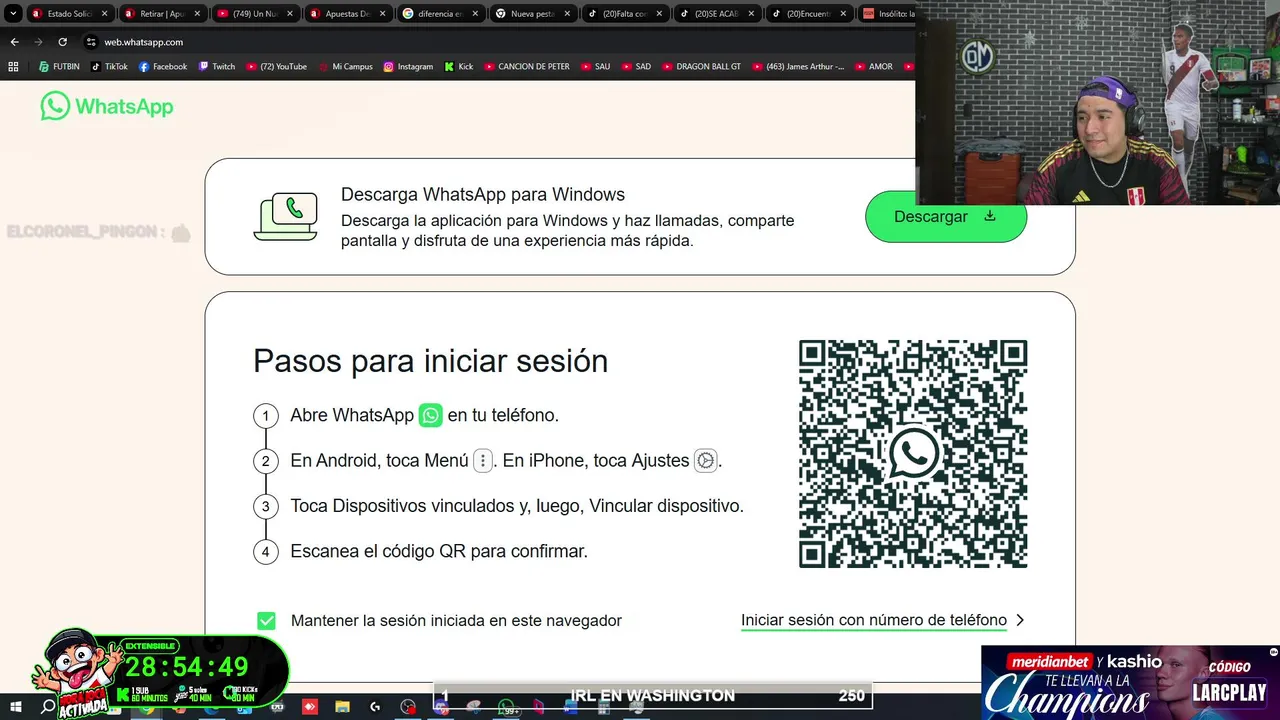Screen dimensions: 1280x720
Task: Switch to the 'Retirar | Apu' tab
Action: pyautogui.click(x=162, y=14)
